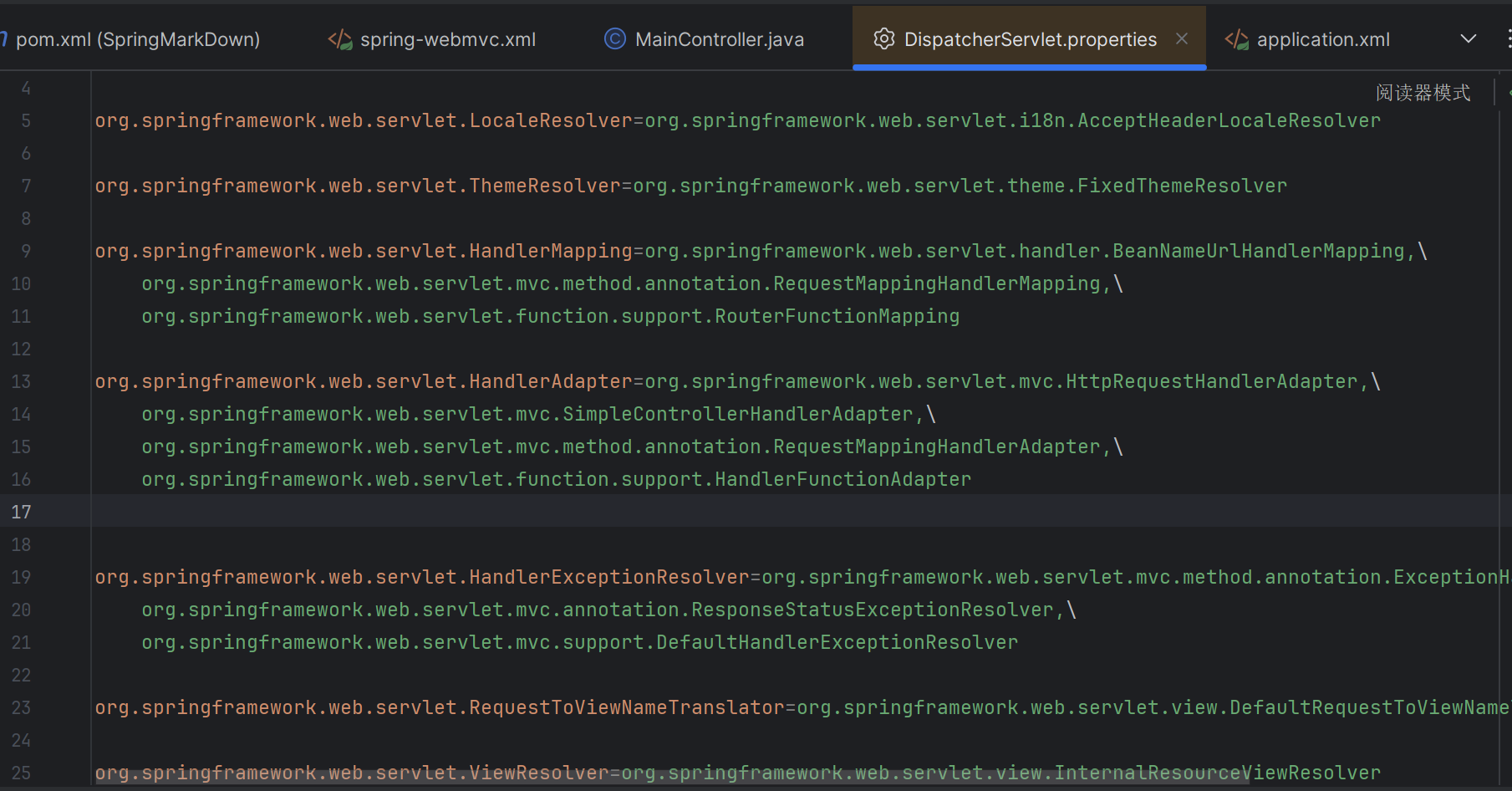1512x791 pixels.
Task: Click line number 13 in gutter
Action: [21, 381]
